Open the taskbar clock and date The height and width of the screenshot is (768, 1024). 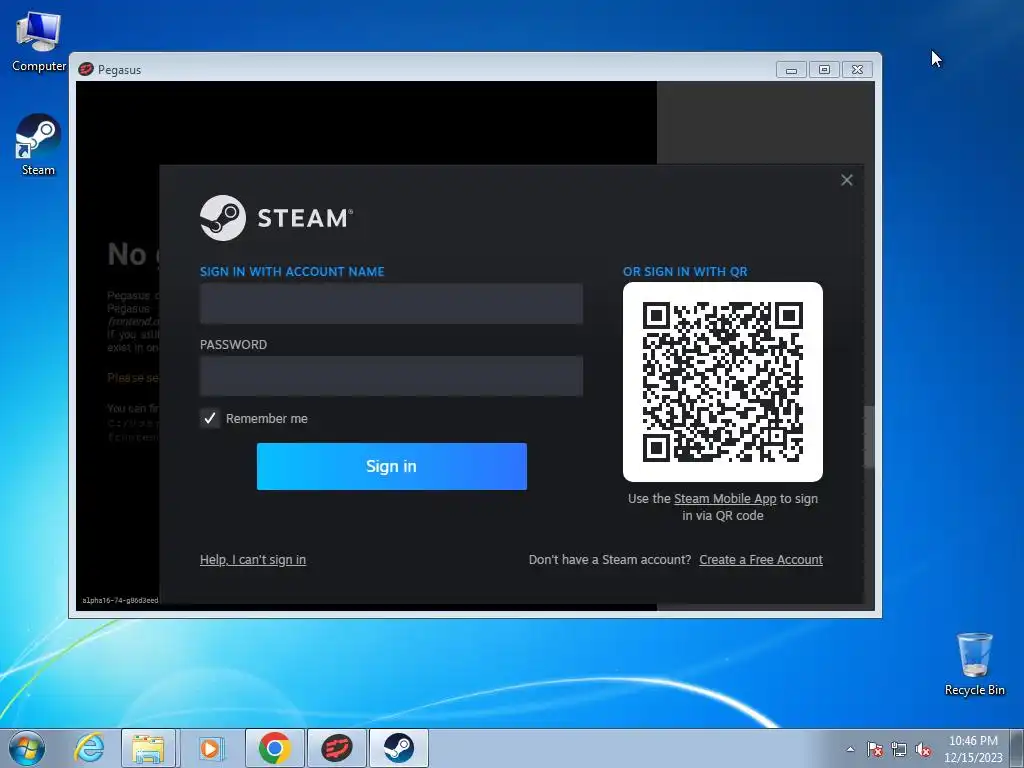973,749
